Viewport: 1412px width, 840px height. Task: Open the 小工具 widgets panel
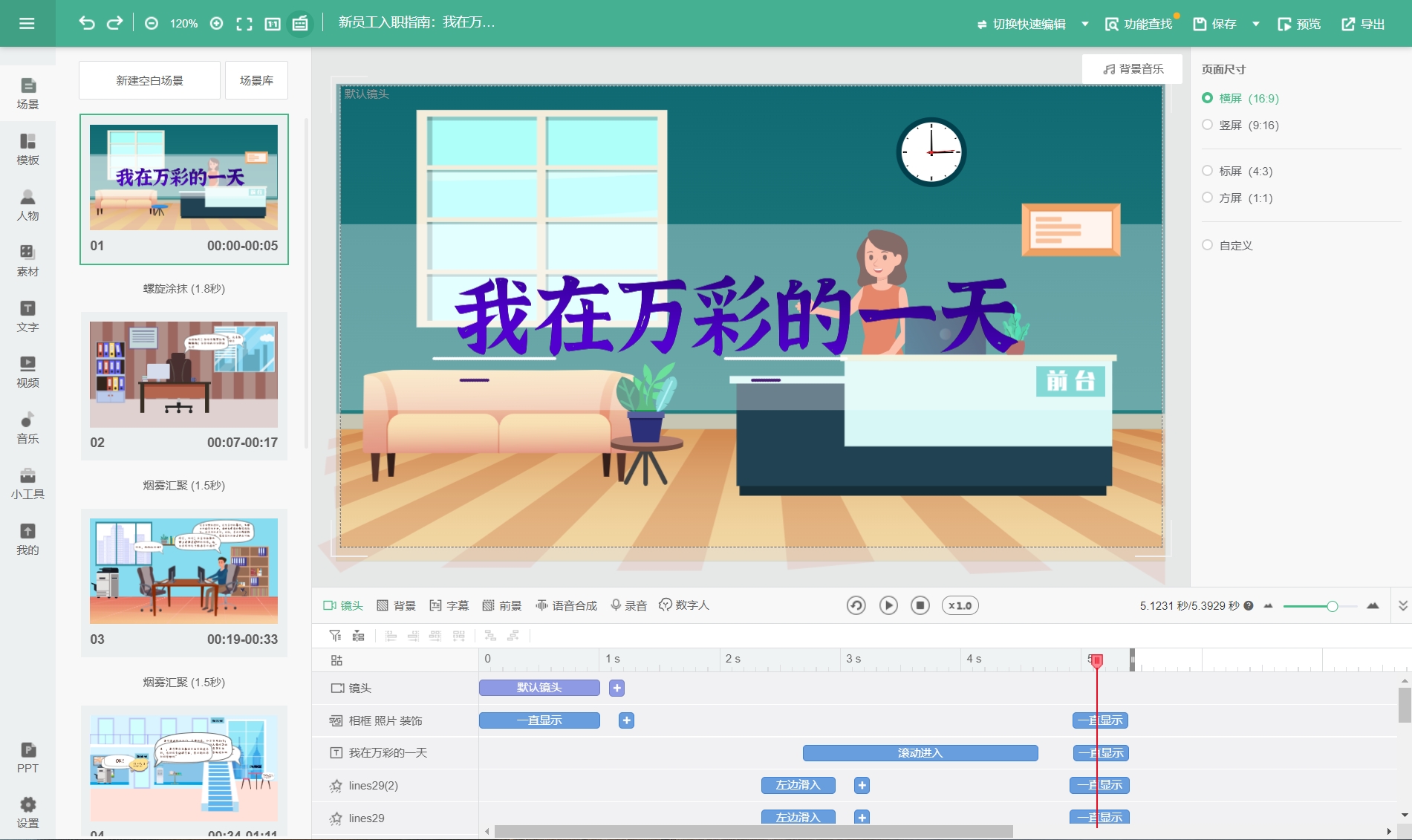click(x=27, y=484)
